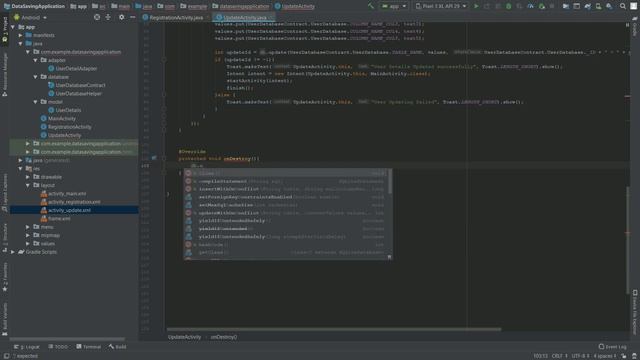Collapse the layout folder arrow

(28, 185)
